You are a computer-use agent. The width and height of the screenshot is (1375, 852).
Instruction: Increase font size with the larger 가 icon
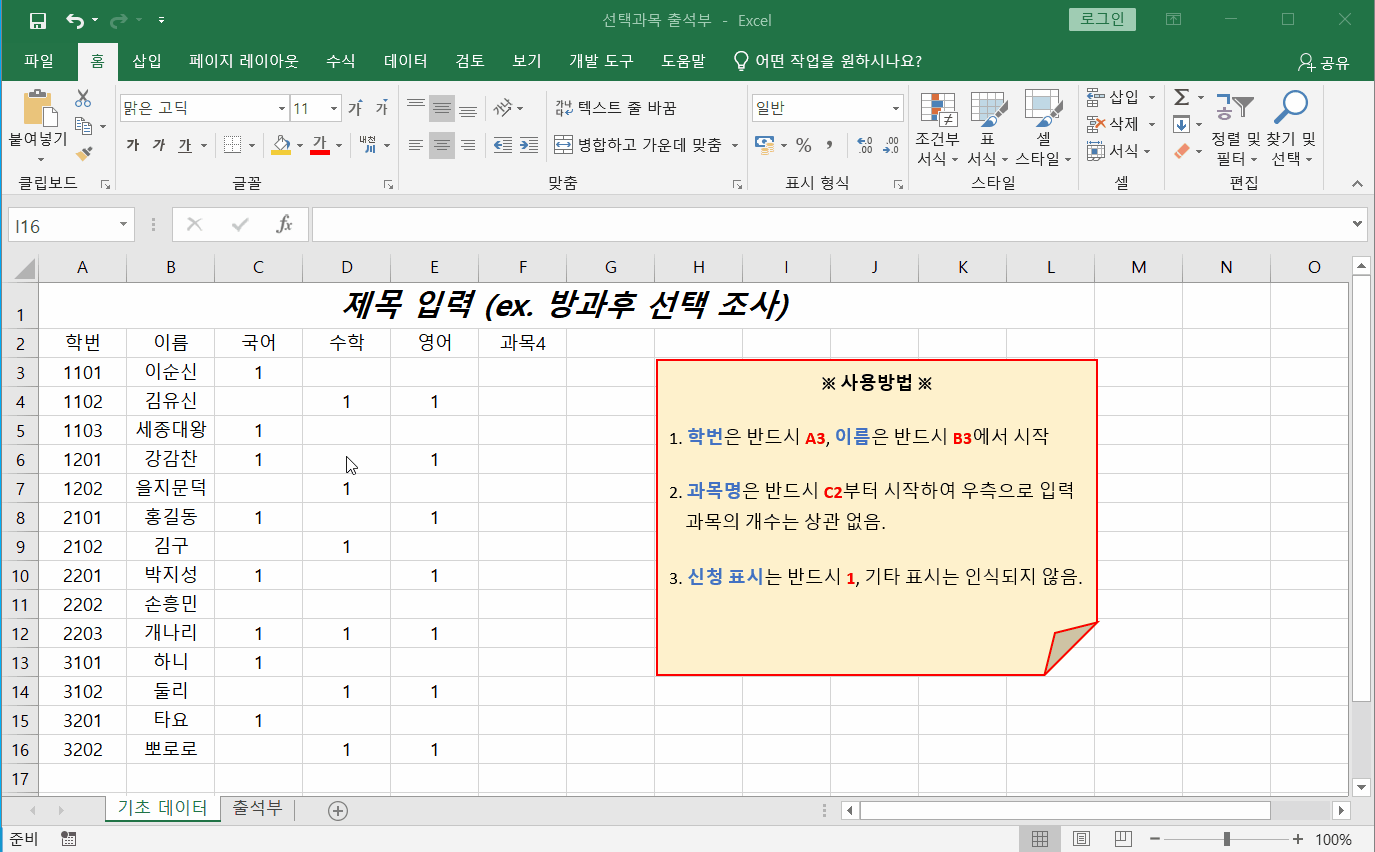[x=355, y=108]
